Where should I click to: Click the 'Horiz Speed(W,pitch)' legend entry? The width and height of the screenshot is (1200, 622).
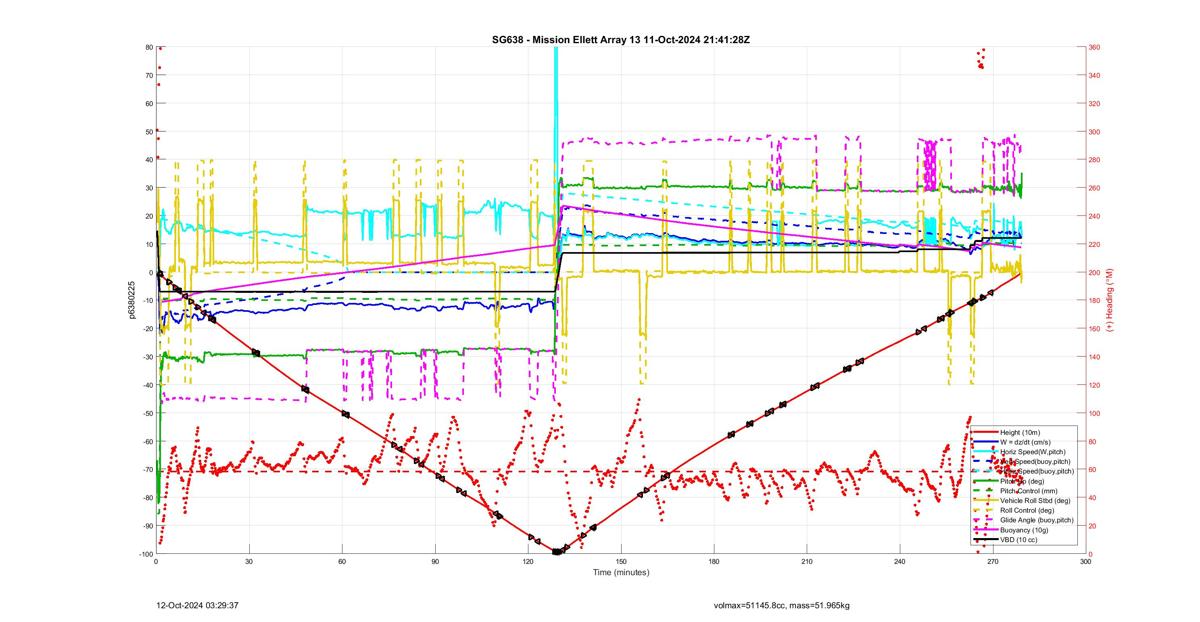point(1033,452)
